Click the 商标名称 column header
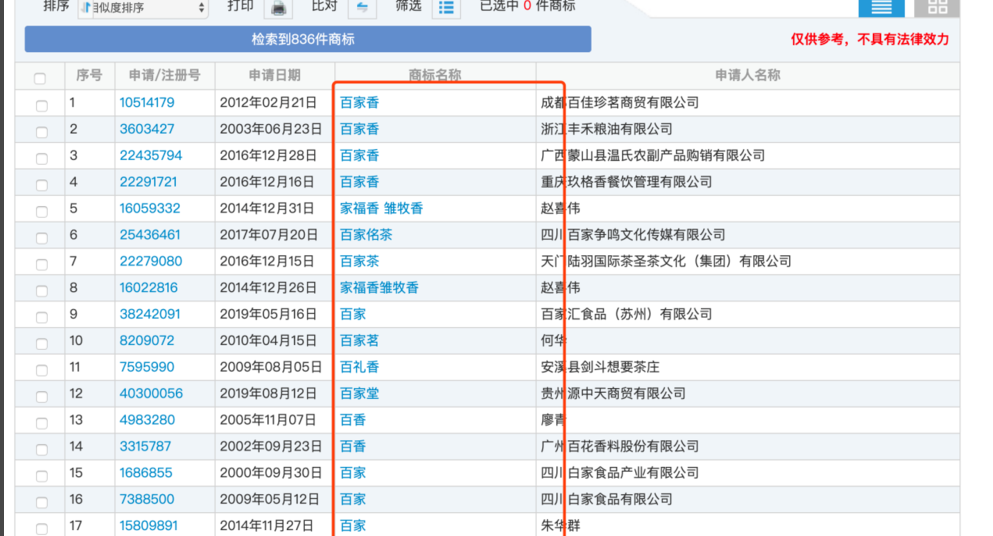The width and height of the screenshot is (993, 536). click(x=435, y=76)
